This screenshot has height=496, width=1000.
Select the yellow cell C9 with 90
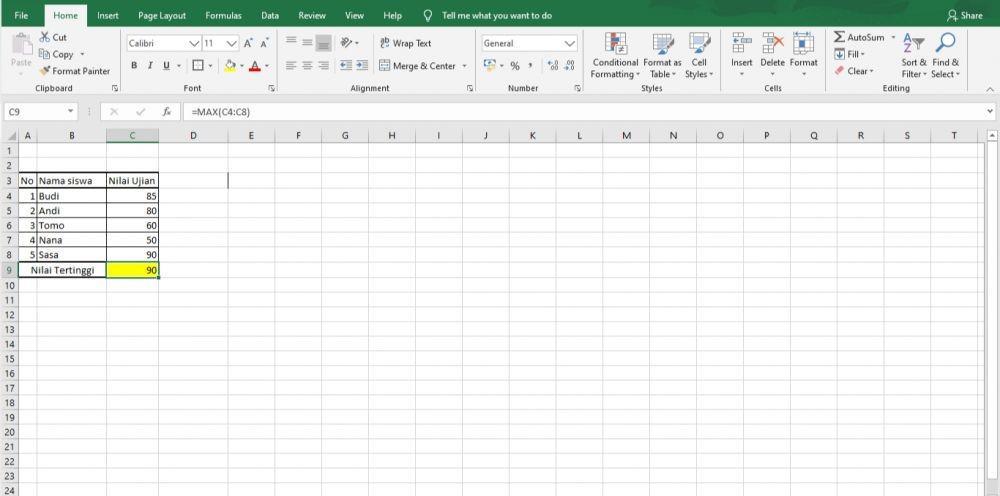133,270
